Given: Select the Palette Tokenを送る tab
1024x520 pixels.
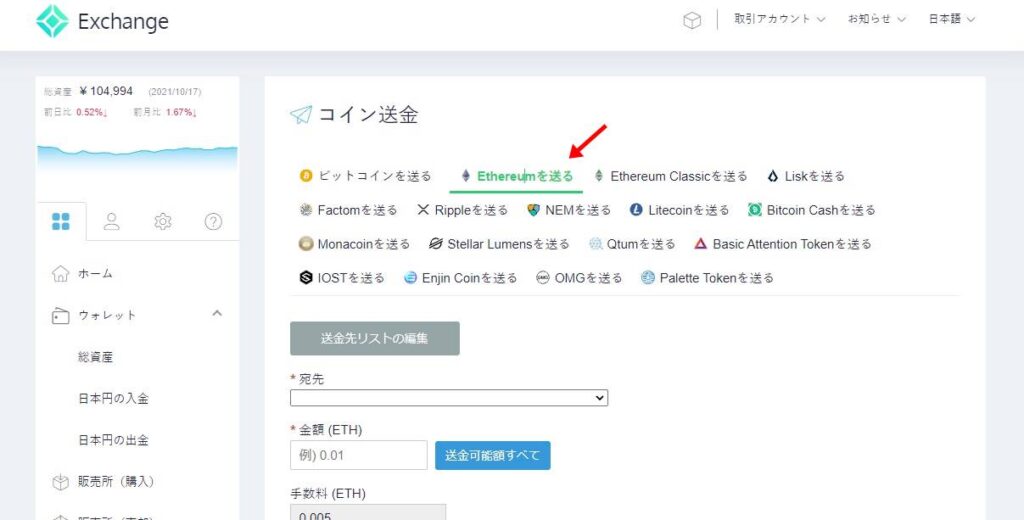Looking at the screenshot, I should 707,278.
